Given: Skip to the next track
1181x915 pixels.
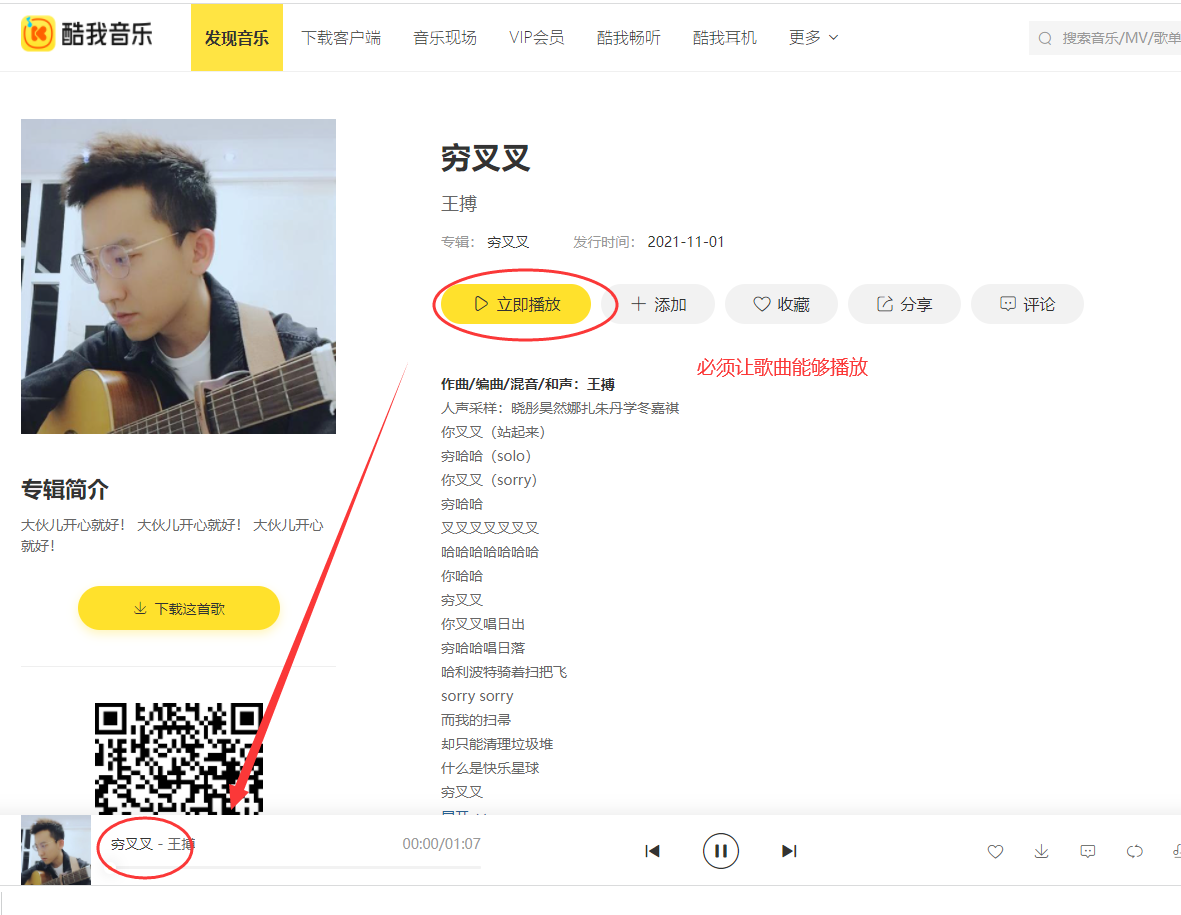Looking at the screenshot, I should (789, 851).
